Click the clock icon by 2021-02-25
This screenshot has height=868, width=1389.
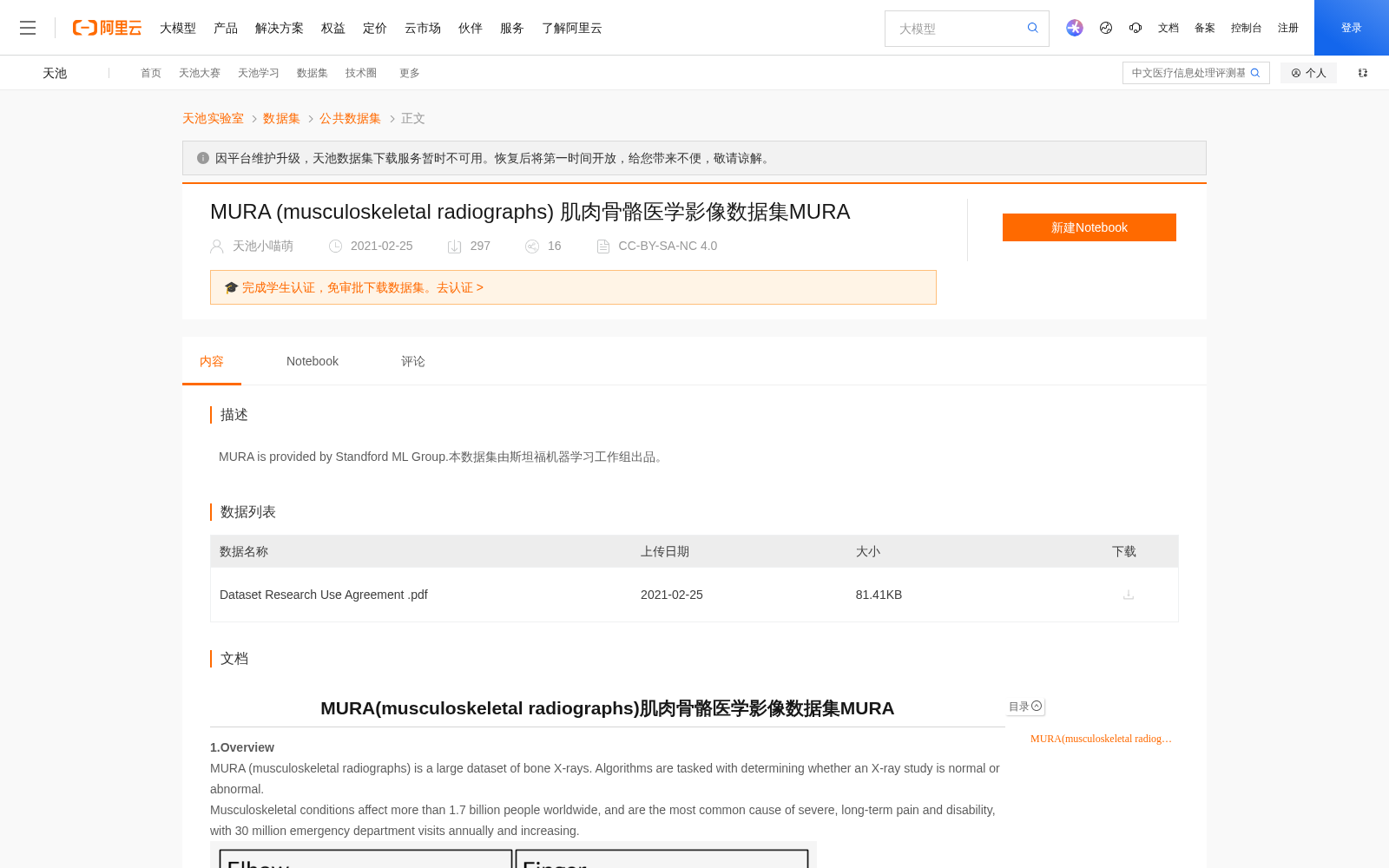coord(335,247)
